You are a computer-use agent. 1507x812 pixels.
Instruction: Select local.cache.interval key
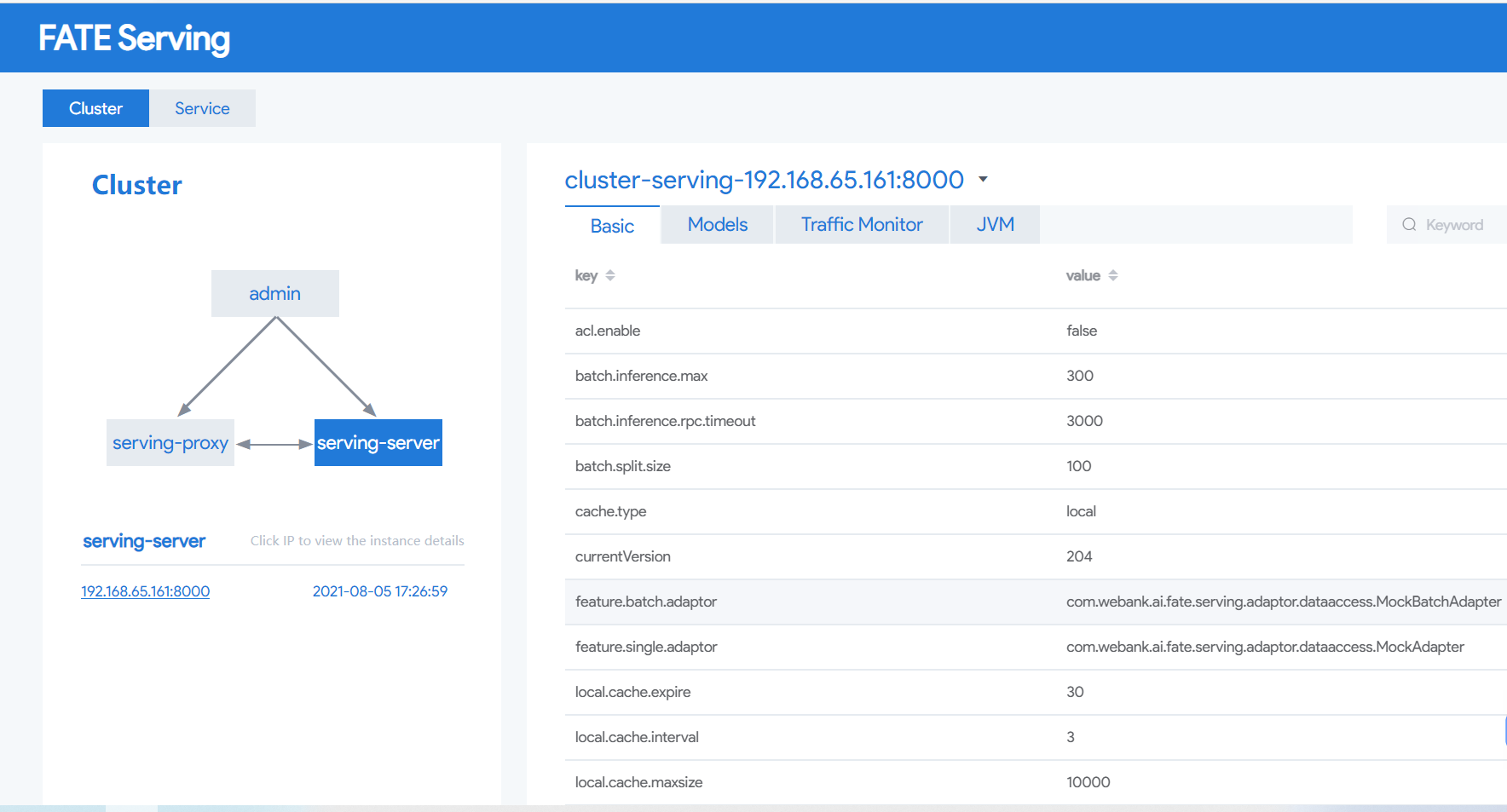[x=637, y=737]
